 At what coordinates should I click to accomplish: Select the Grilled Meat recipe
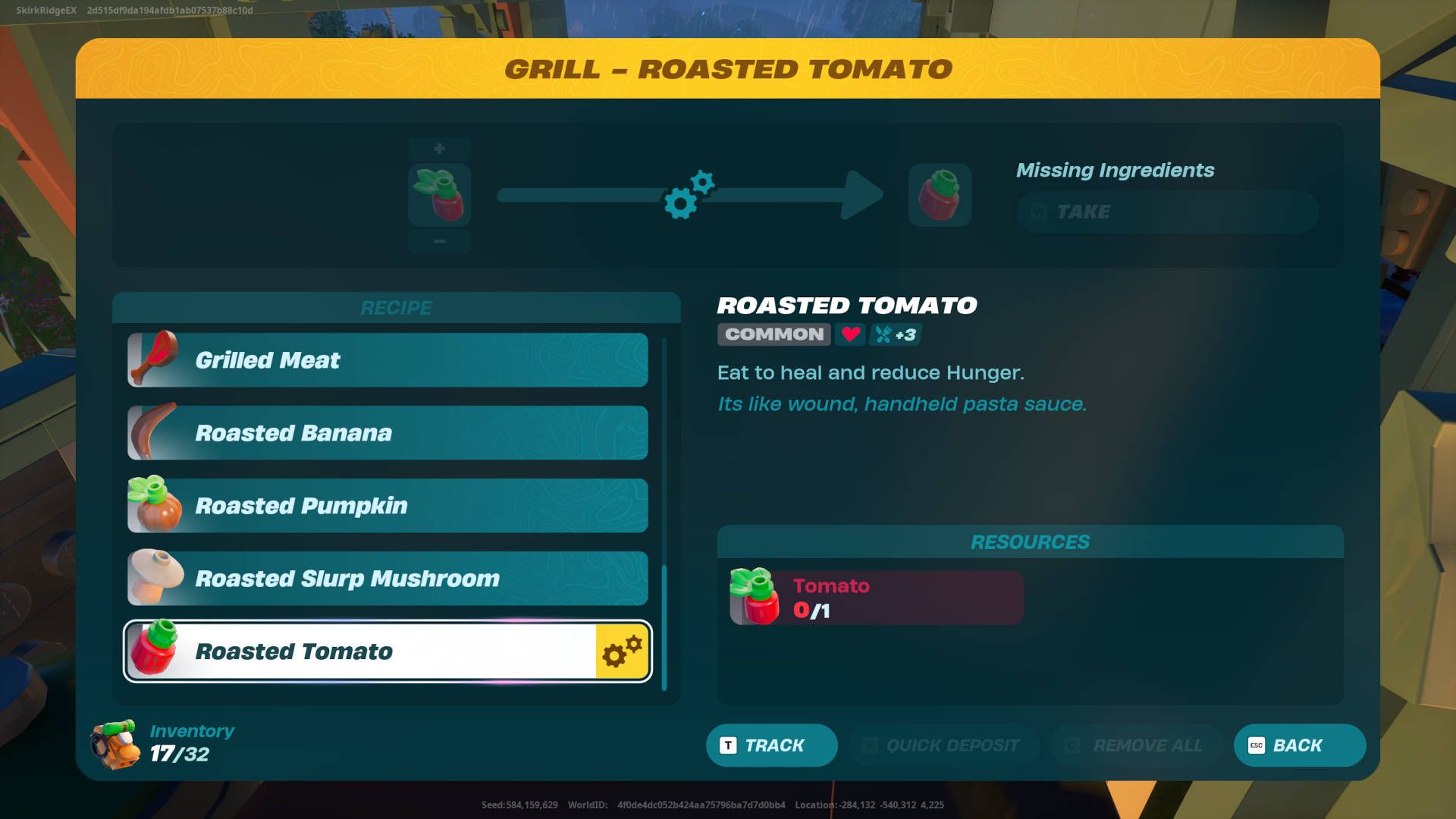pyautogui.click(x=388, y=359)
